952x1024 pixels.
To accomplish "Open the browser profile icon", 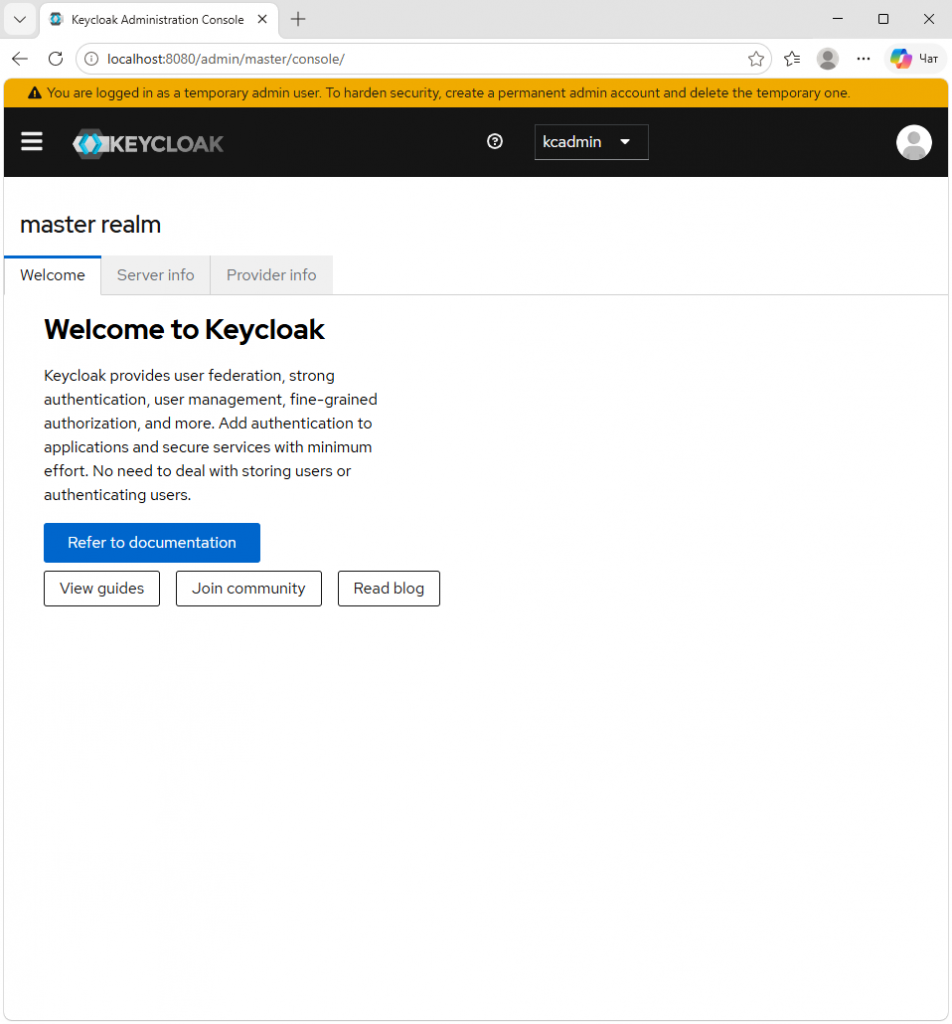I will pos(827,59).
